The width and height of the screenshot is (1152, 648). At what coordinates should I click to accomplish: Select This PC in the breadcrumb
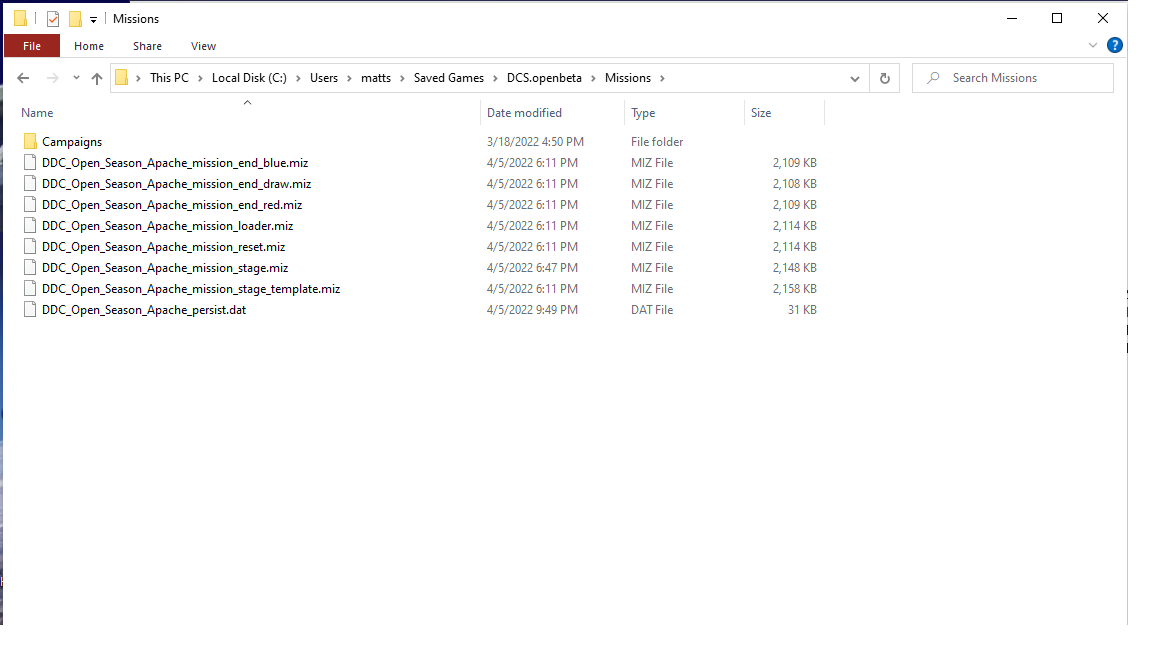[x=169, y=78]
